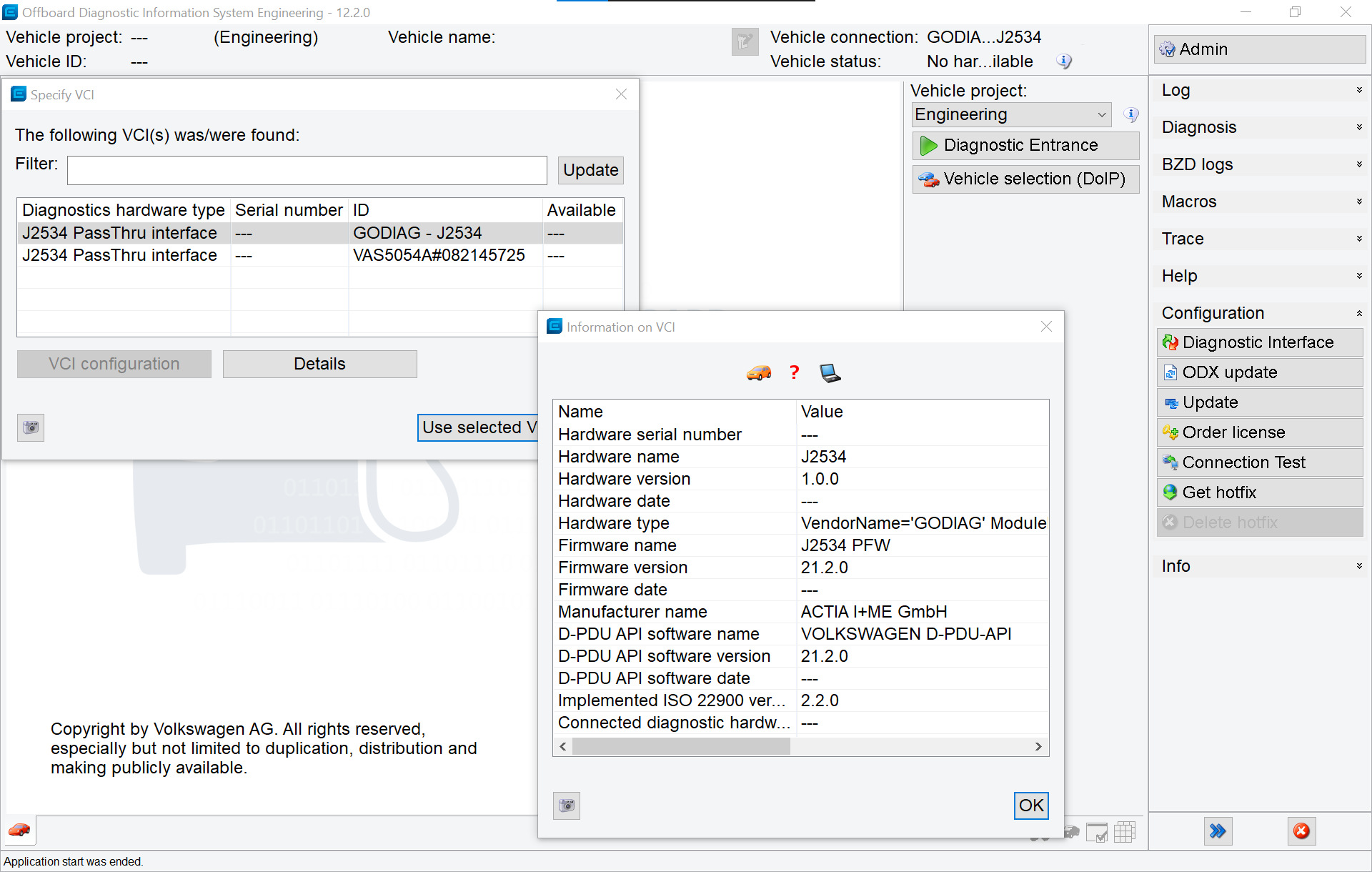Click the Hardware version value 1.0.0
The image size is (1372, 872).
coord(820,479)
